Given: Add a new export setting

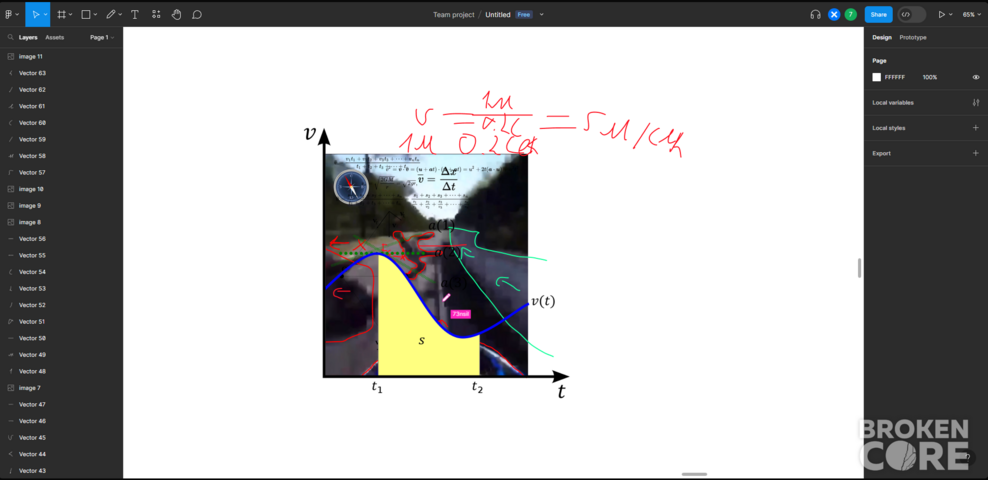Looking at the screenshot, I should click(975, 153).
